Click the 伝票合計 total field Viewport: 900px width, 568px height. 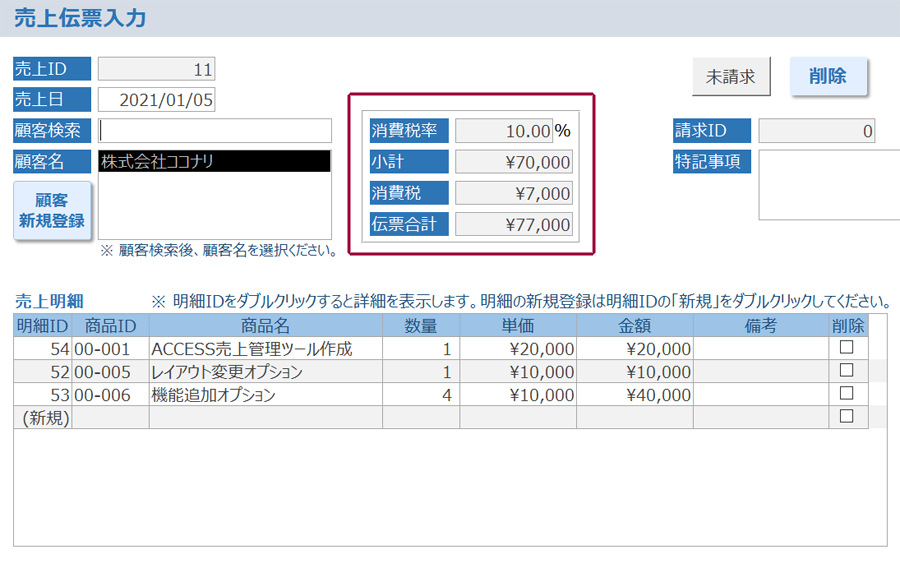(514, 224)
